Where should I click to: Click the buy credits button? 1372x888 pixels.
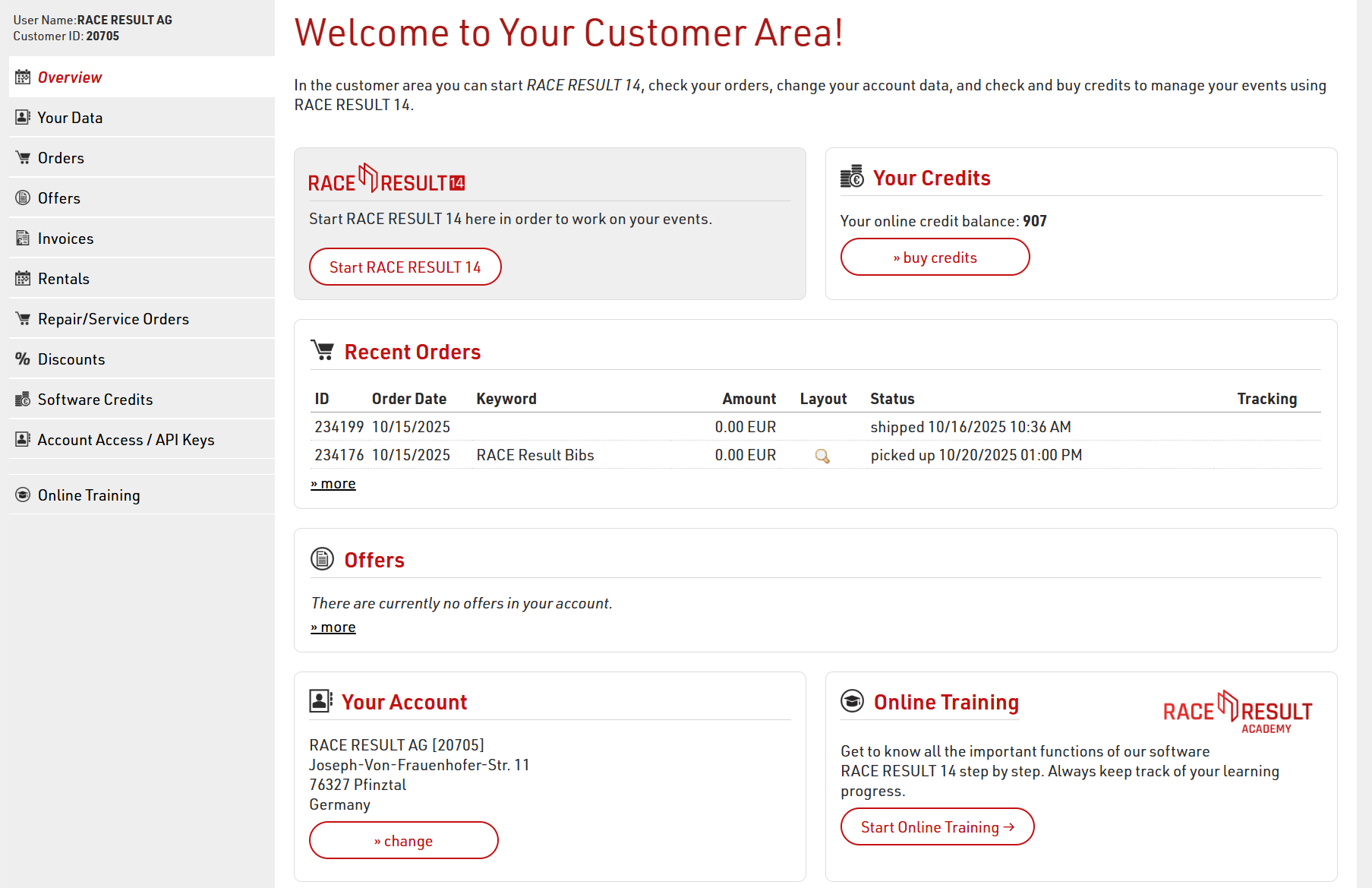pyautogui.click(x=935, y=258)
